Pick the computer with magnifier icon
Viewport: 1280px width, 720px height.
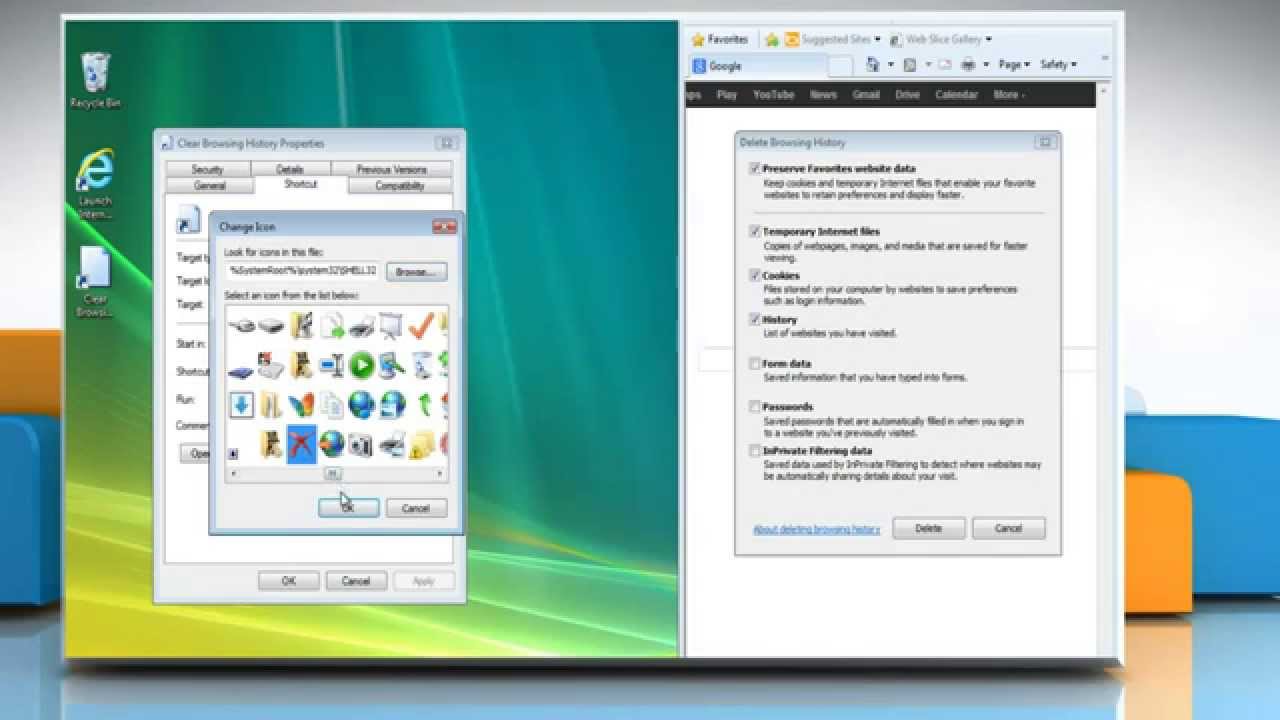coord(392,365)
